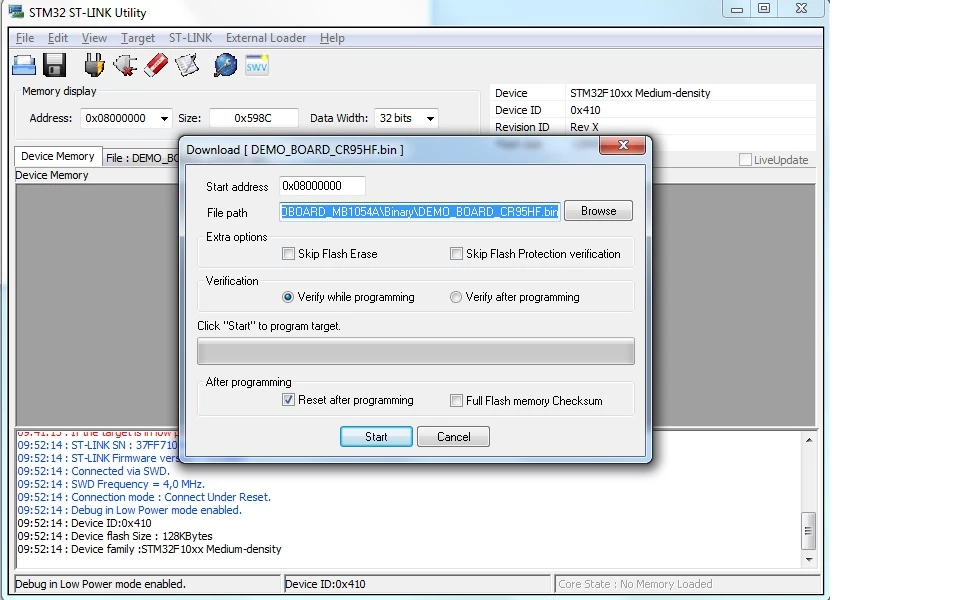
Task: Click Cancel in Download dialog
Action: [453, 436]
